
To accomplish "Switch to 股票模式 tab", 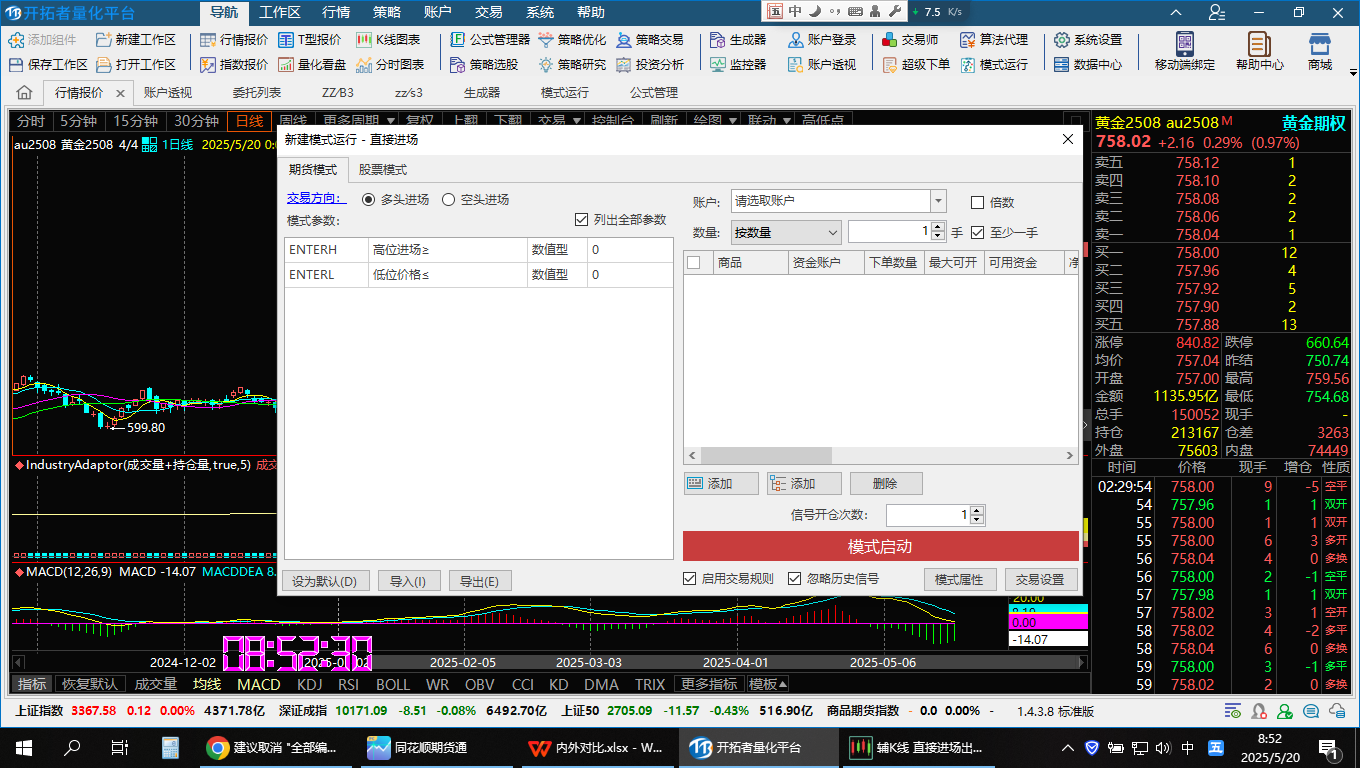I will click(x=383, y=170).
